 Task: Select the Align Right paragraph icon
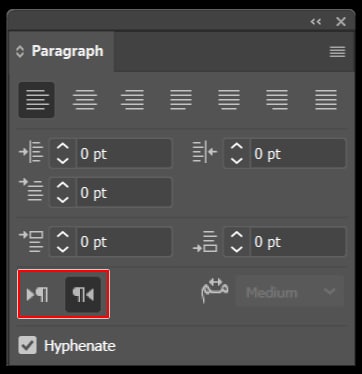click(133, 100)
